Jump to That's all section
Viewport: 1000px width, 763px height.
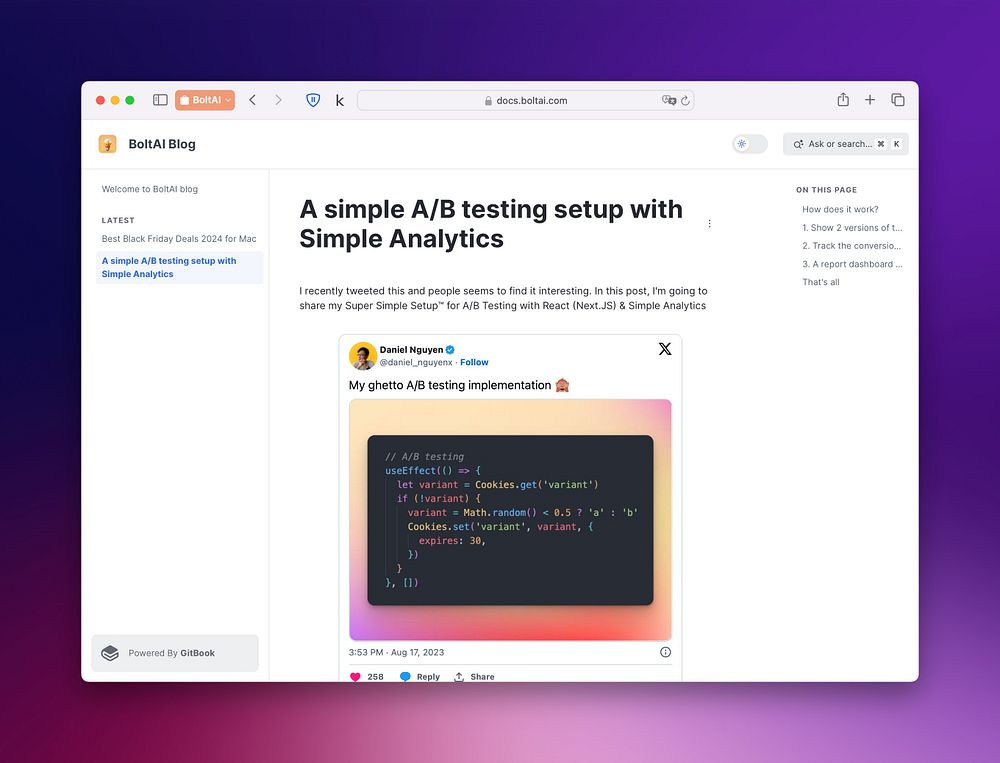tap(821, 282)
